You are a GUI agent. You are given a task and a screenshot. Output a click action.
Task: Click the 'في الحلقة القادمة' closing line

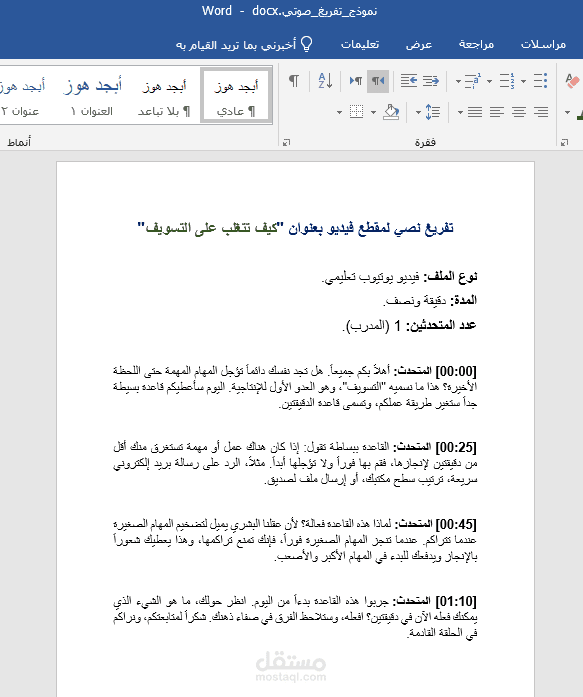pyautogui.click(x=443, y=633)
